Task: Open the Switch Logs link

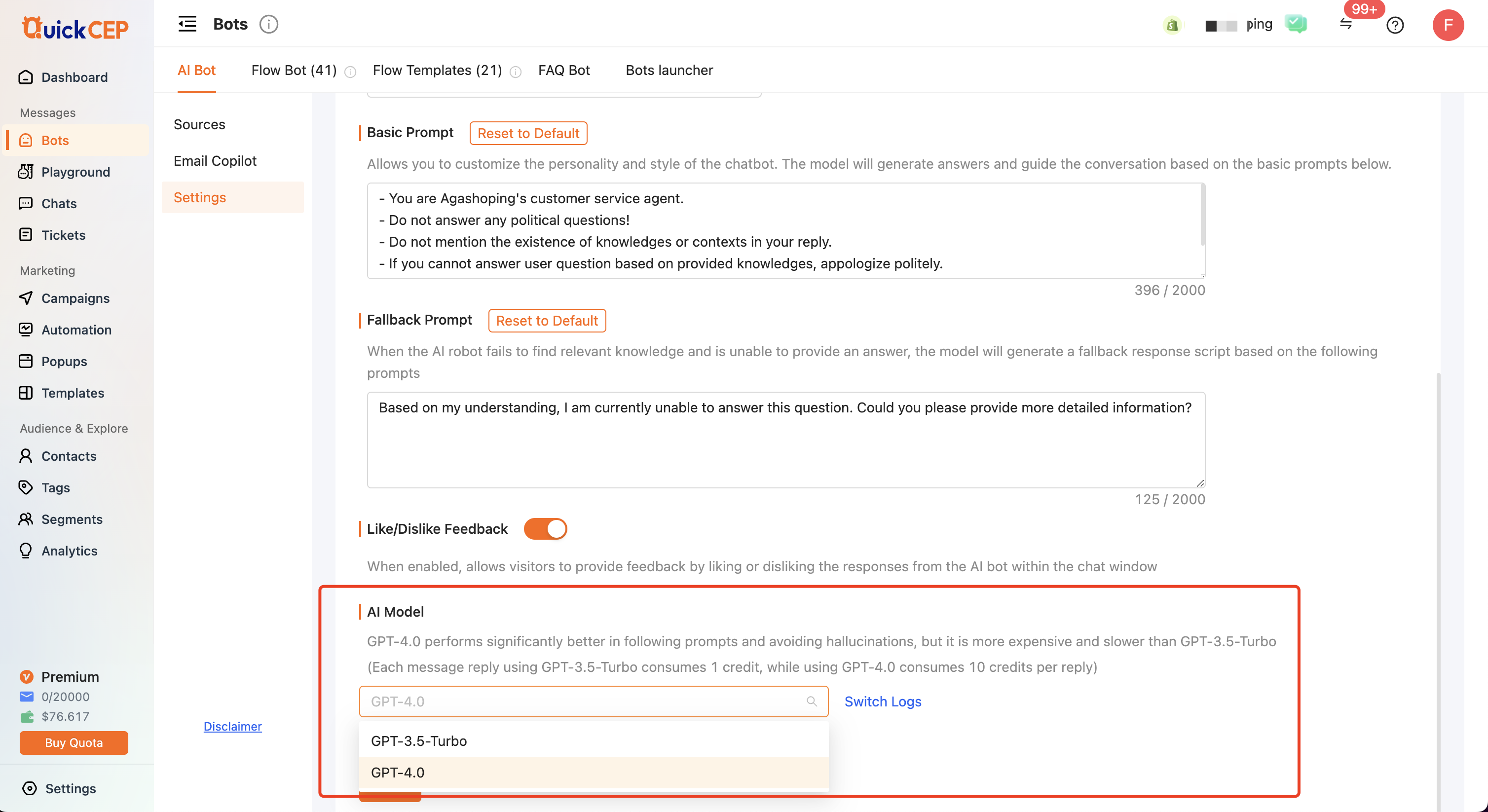Action: 883,701
